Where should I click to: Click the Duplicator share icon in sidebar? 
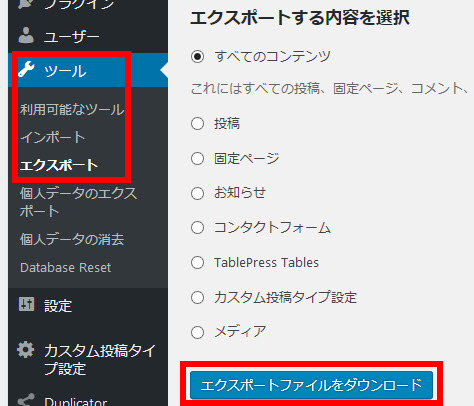[x=26, y=400]
